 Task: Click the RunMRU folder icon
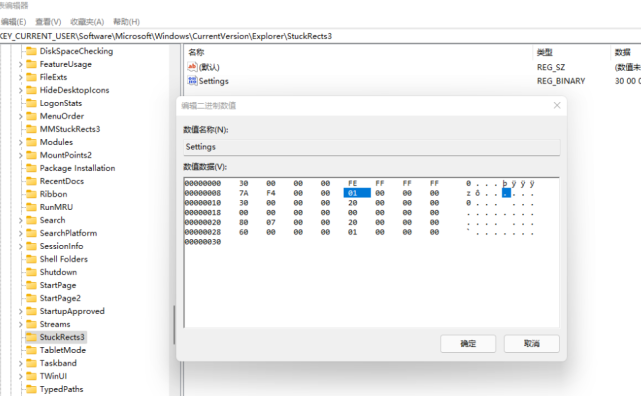point(31,207)
